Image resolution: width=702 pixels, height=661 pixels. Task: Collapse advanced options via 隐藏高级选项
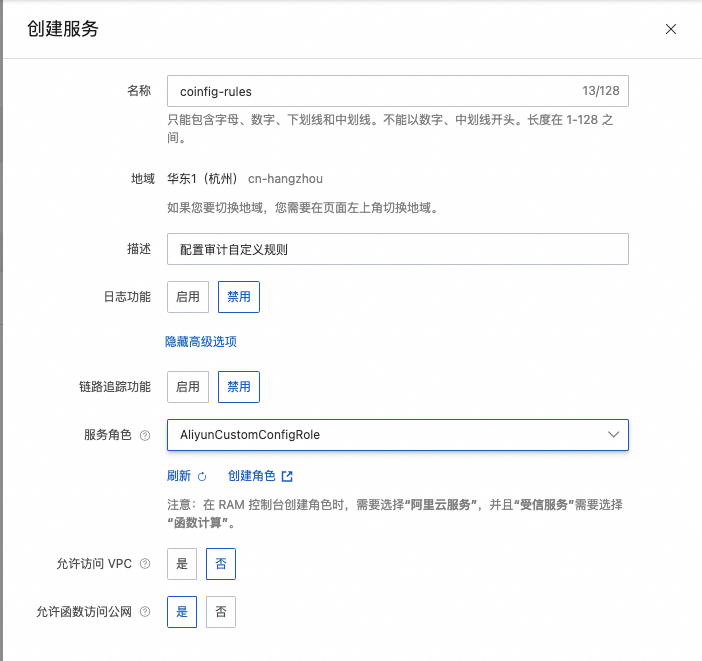point(201,342)
